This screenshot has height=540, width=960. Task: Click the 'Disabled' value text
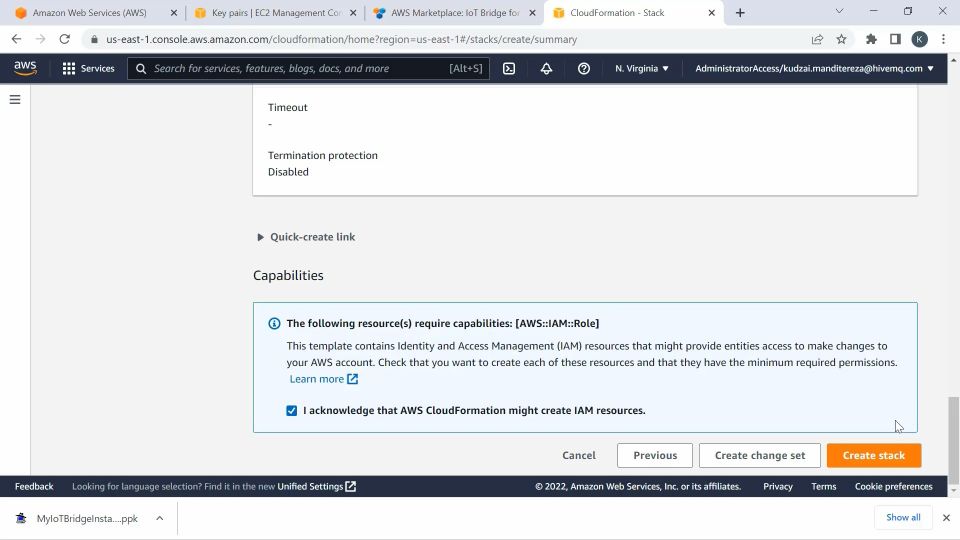(288, 172)
